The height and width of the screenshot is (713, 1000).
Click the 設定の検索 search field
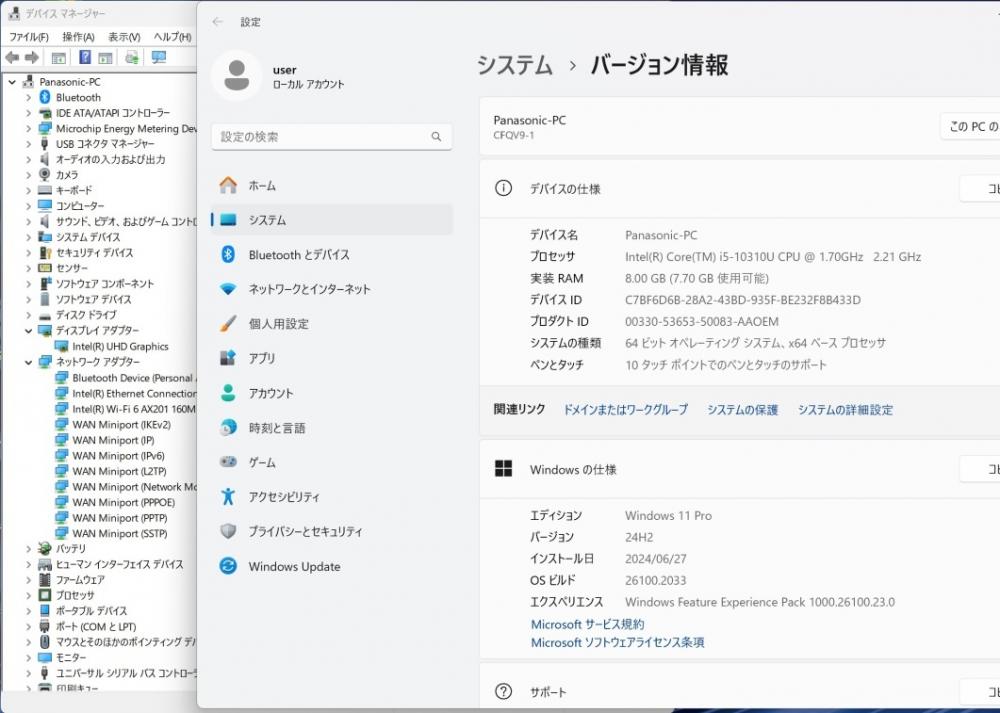pos(320,137)
